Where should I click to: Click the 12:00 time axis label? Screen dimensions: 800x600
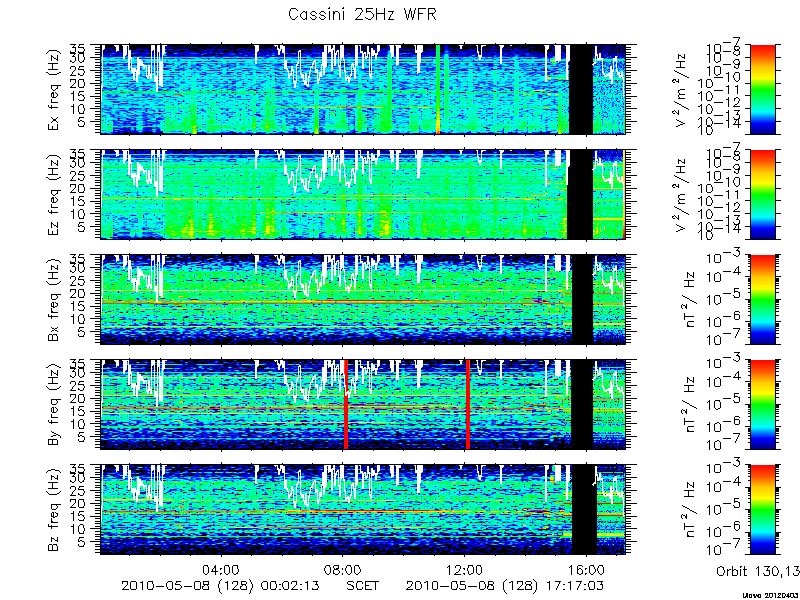tap(464, 569)
